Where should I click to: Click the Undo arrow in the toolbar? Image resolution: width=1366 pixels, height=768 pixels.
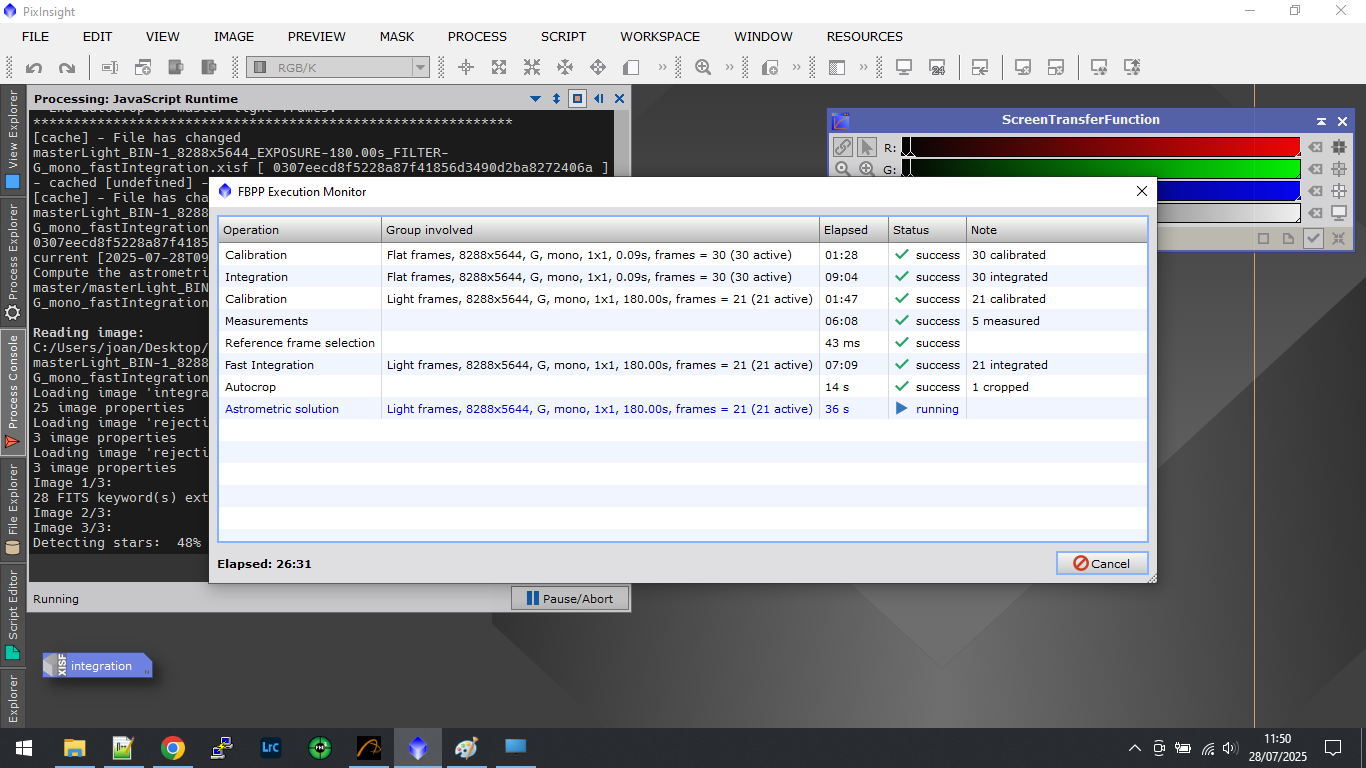click(34, 68)
